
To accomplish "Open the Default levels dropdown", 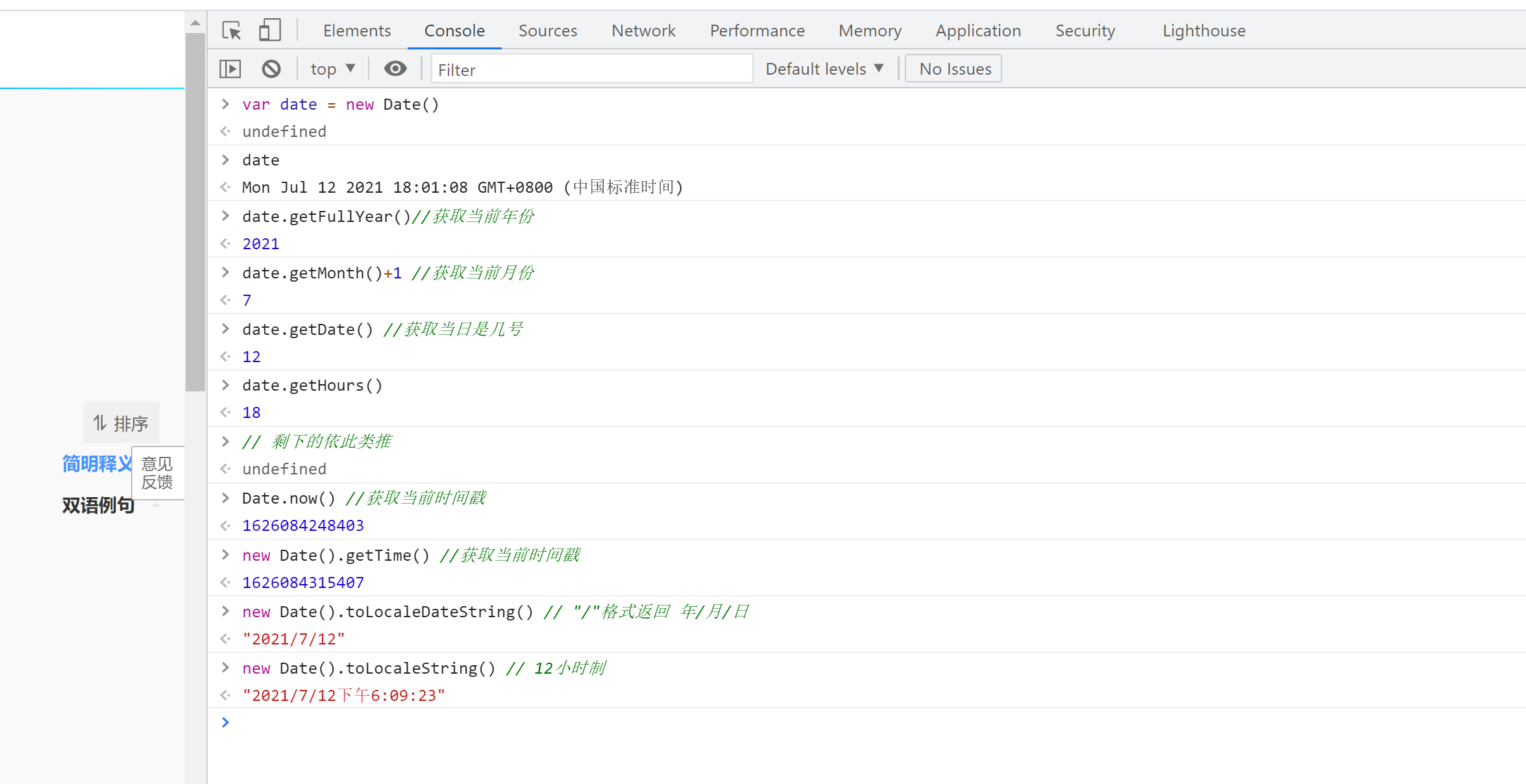I will coord(824,69).
